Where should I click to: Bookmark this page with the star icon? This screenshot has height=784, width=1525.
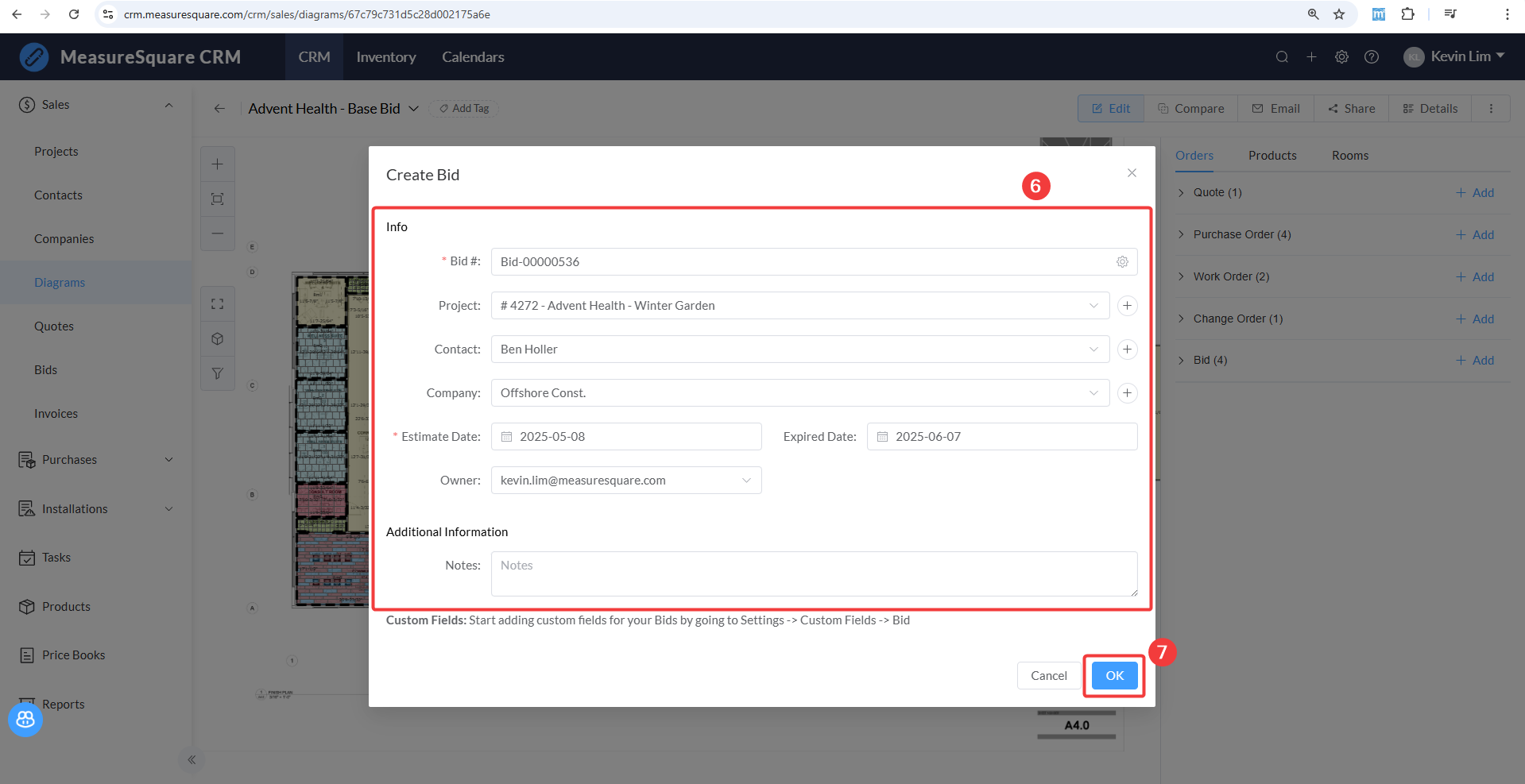tap(1339, 14)
